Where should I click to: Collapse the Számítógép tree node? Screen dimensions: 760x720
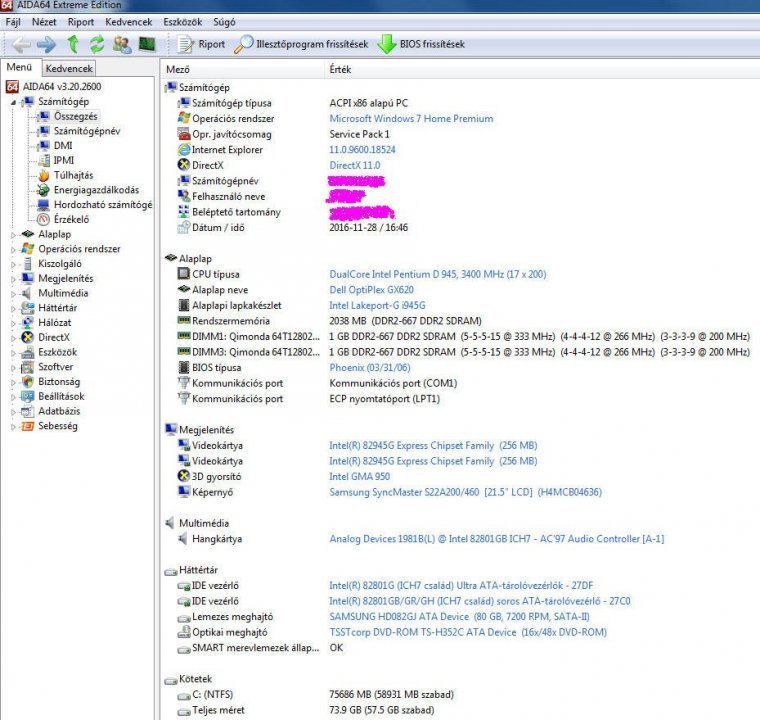pyautogui.click(x=14, y=102)
